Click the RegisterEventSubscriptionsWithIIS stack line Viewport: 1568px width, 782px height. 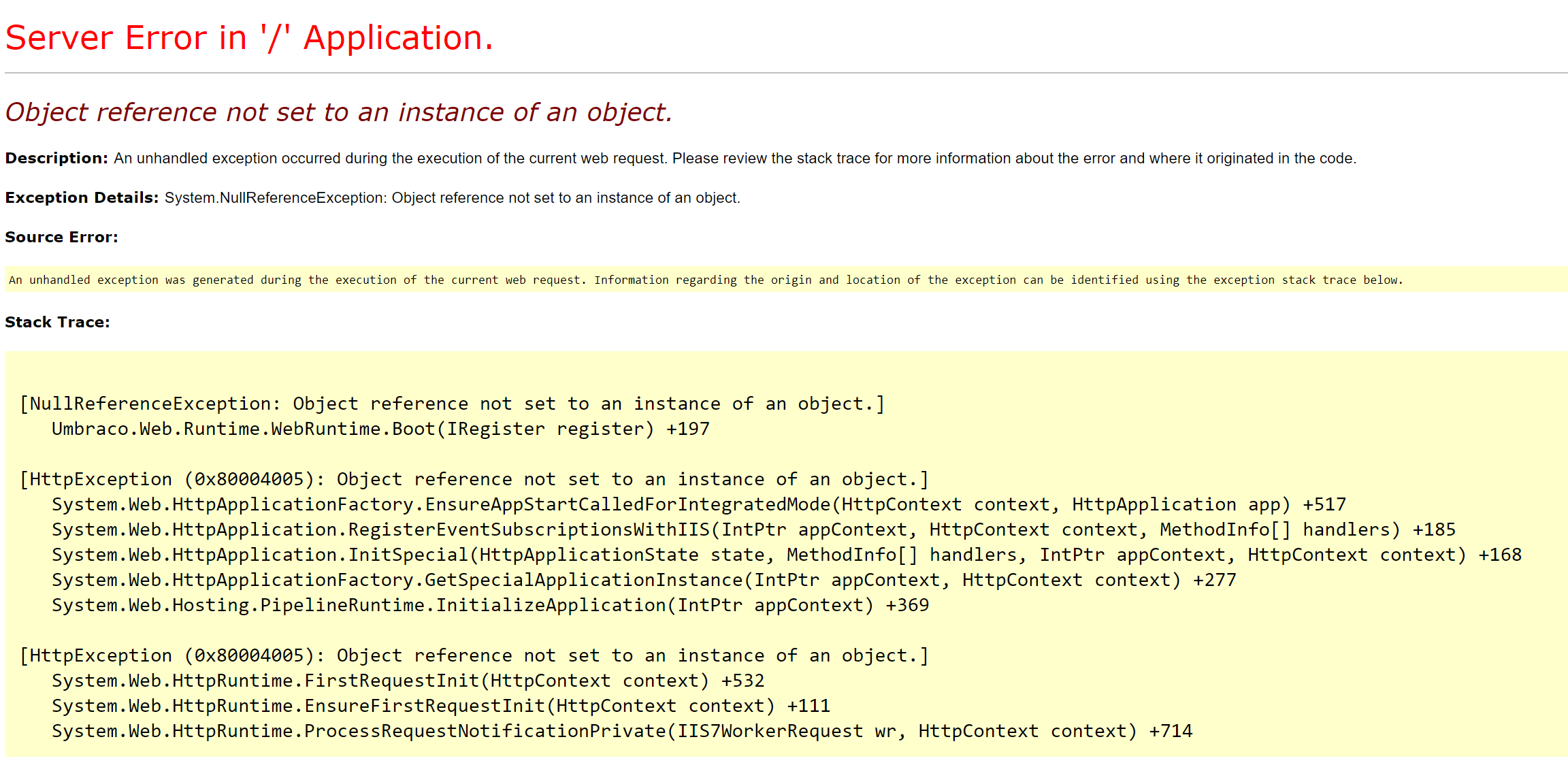pos(753,530)
